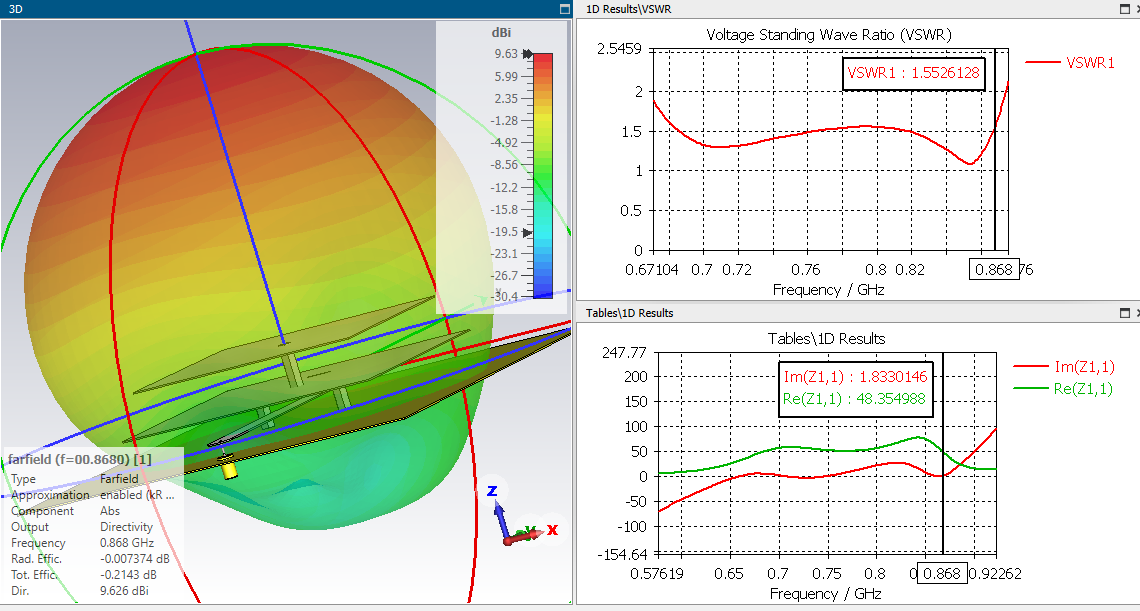Click the '247.77' y-axis maximum in the impedance plot

click(x=626, y=353)
